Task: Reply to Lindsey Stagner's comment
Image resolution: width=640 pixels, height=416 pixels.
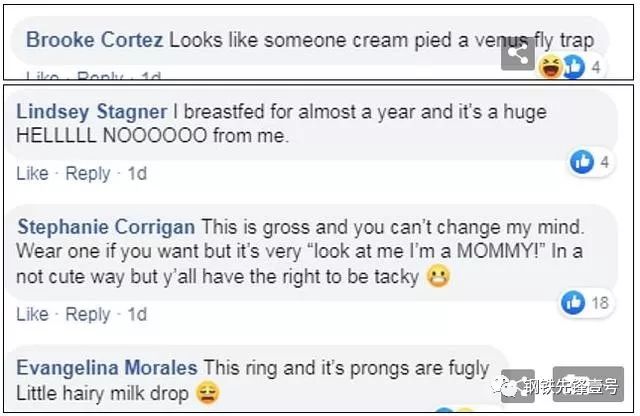Action: tap(88, 174)
